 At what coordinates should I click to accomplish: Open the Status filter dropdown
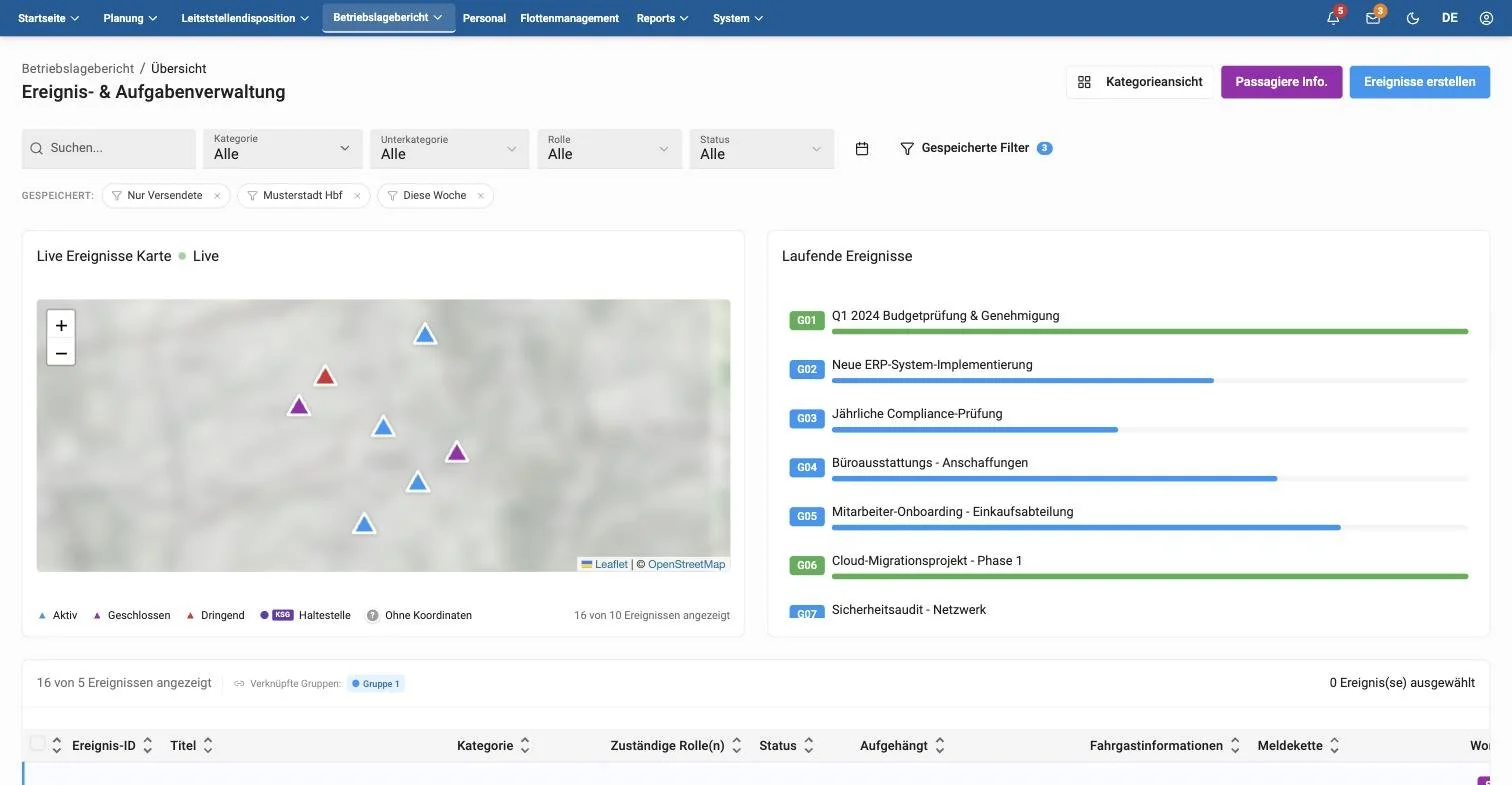[762, 148]
